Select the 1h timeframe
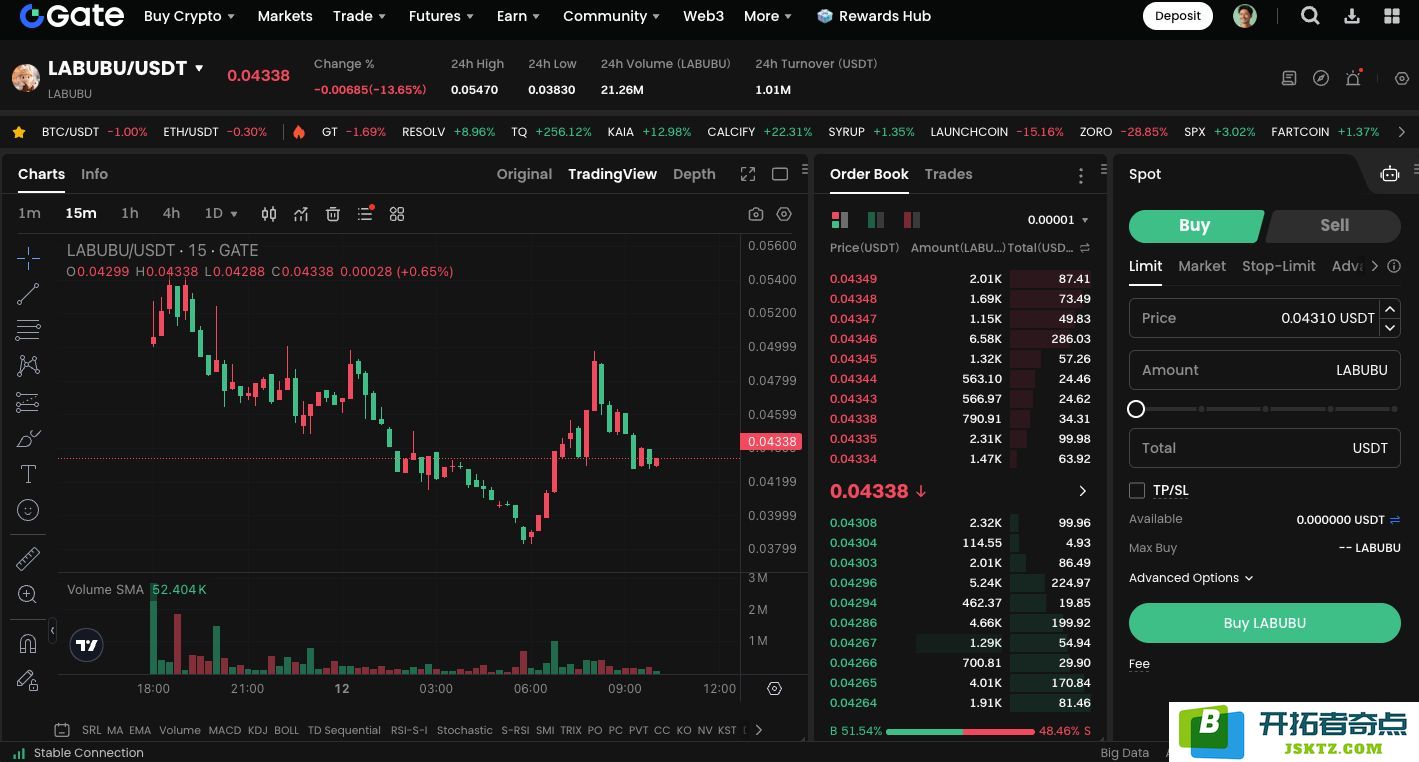The image size is (1419, 762). [x=130, y=214]
